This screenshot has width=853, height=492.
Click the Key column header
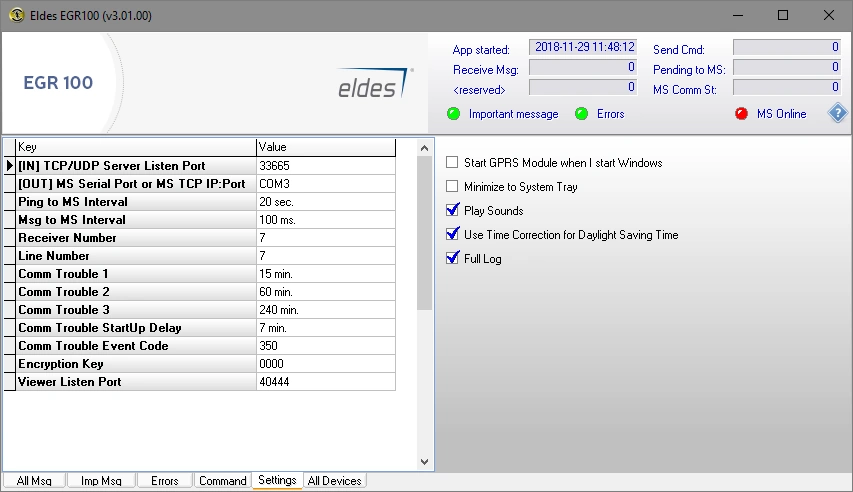tap(135, 147)
